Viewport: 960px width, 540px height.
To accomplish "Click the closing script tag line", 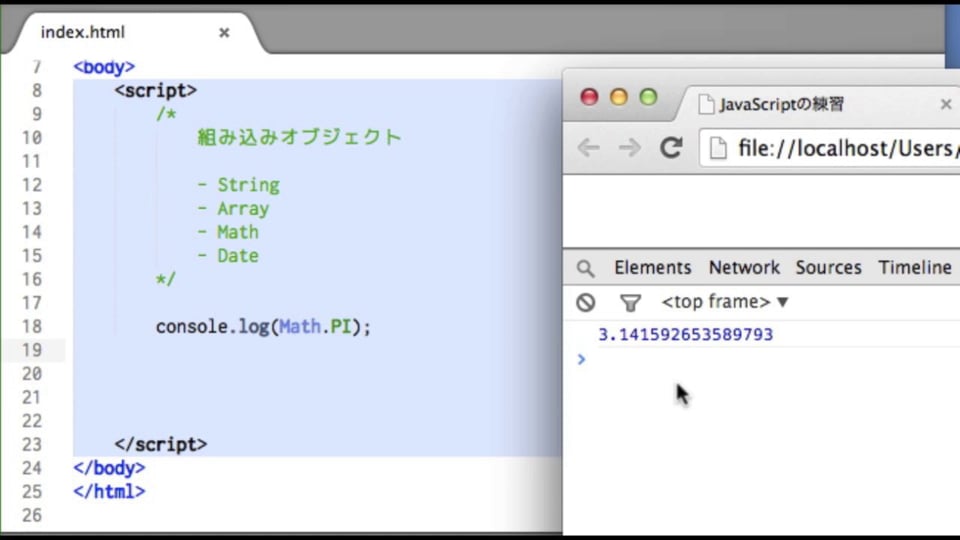I will (161, 444).
